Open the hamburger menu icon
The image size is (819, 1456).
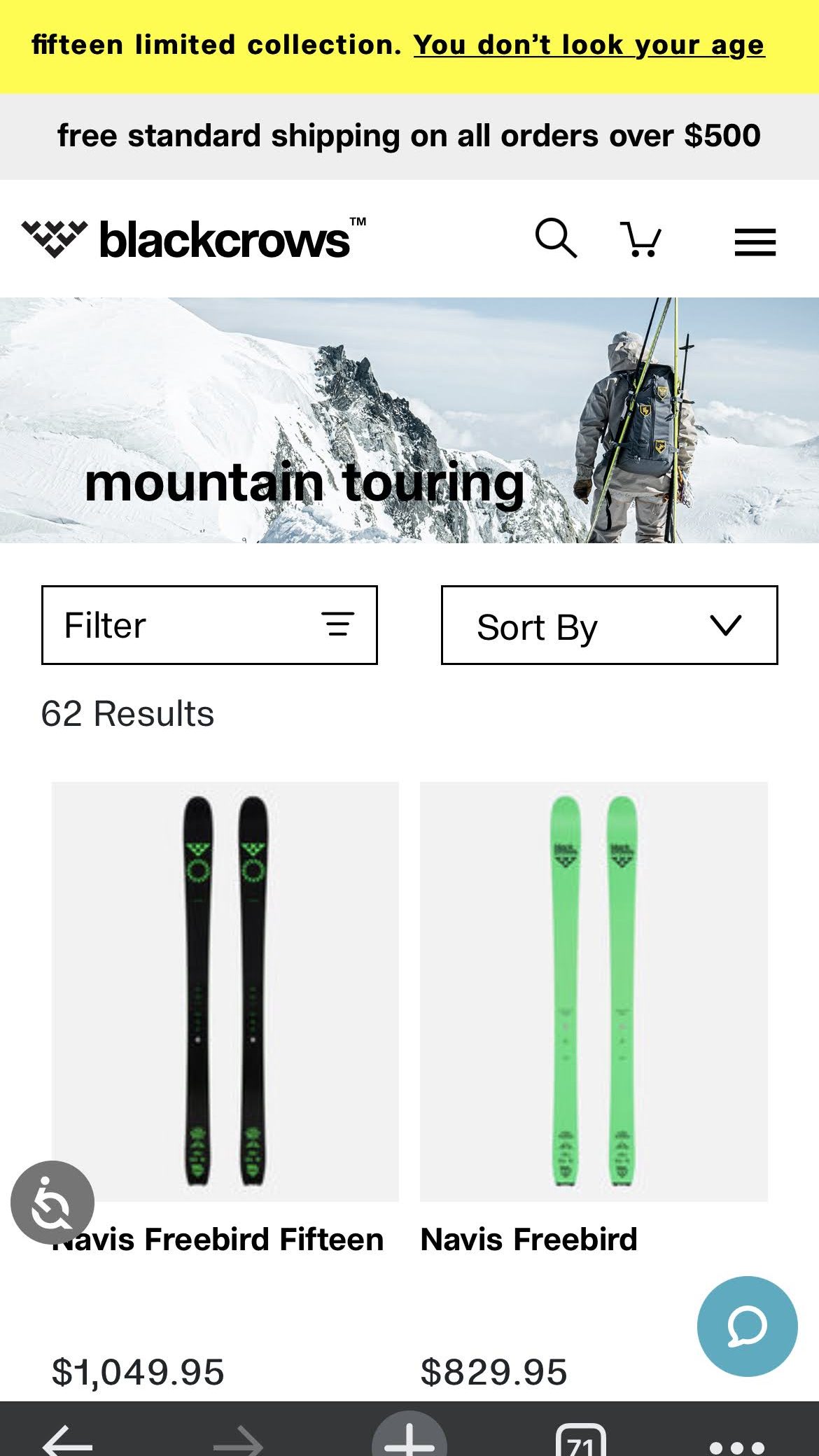coord(755,242)
